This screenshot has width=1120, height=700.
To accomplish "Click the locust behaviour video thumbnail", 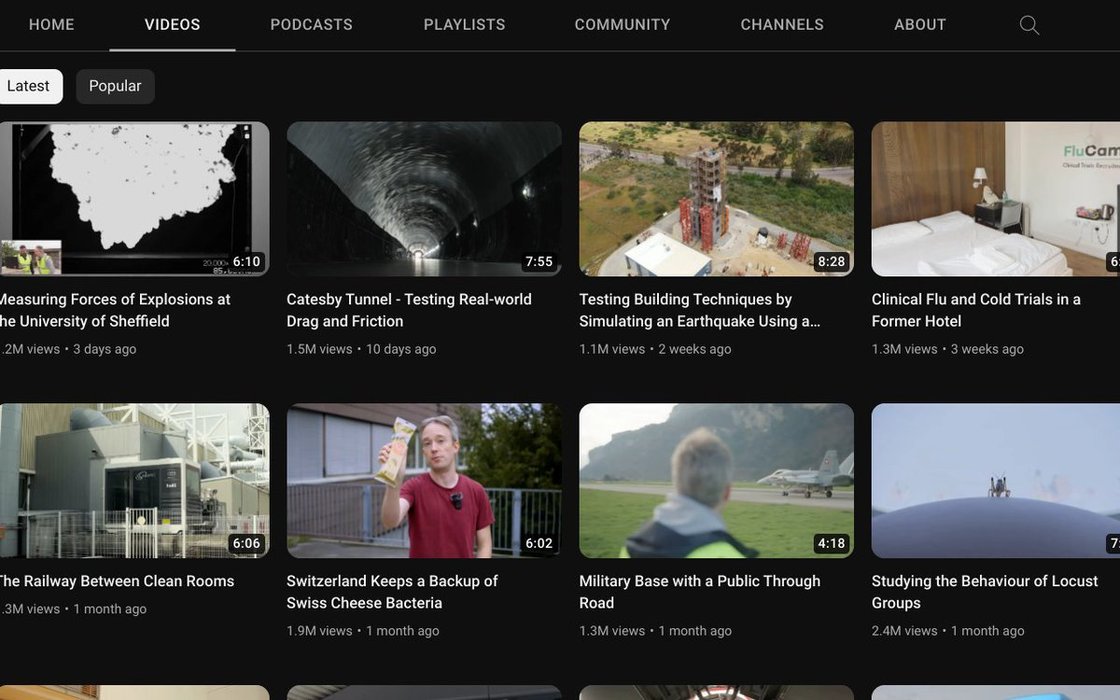I will [x=995, y=480].
